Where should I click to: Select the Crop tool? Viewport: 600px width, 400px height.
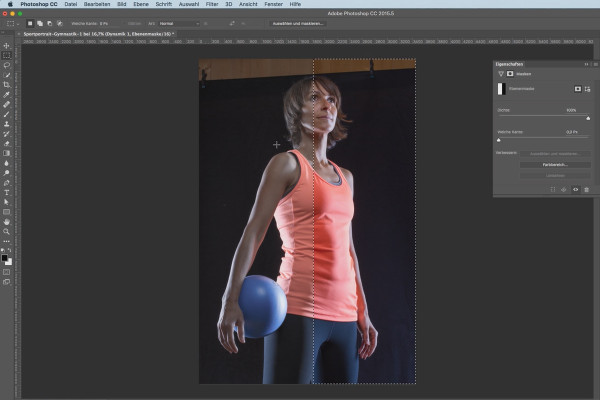pyautogui.click(x=7, y=85)
